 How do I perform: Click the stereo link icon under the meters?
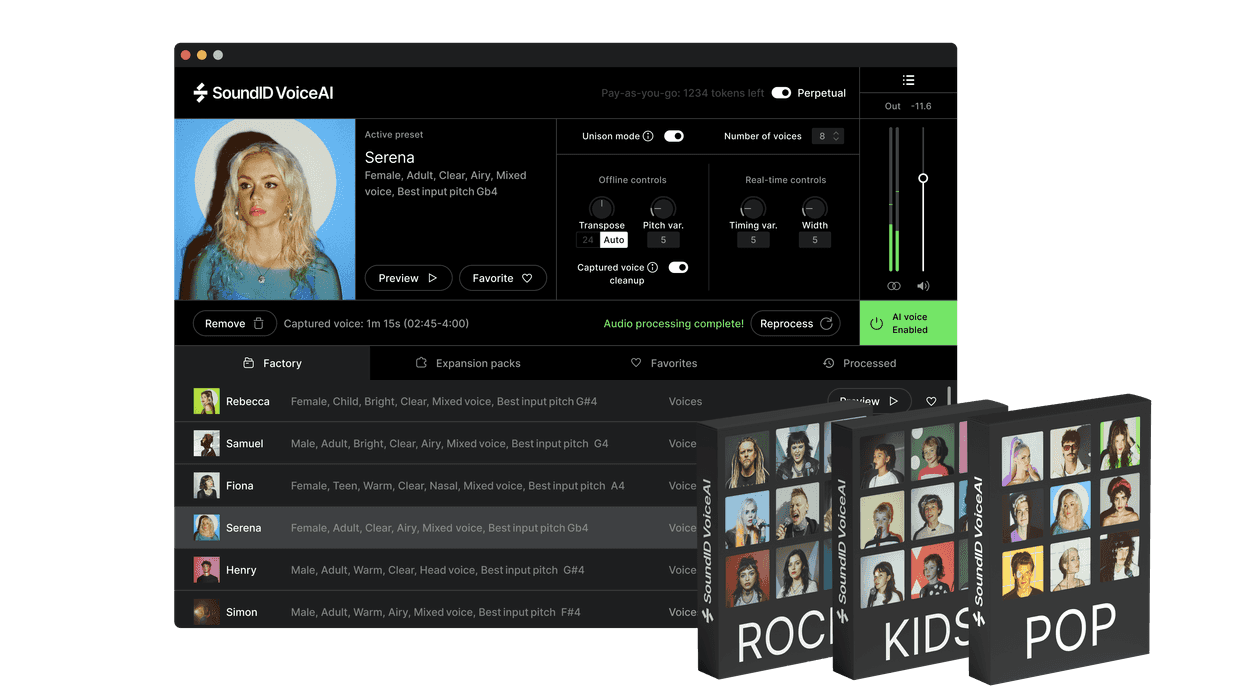coord(894,286)
